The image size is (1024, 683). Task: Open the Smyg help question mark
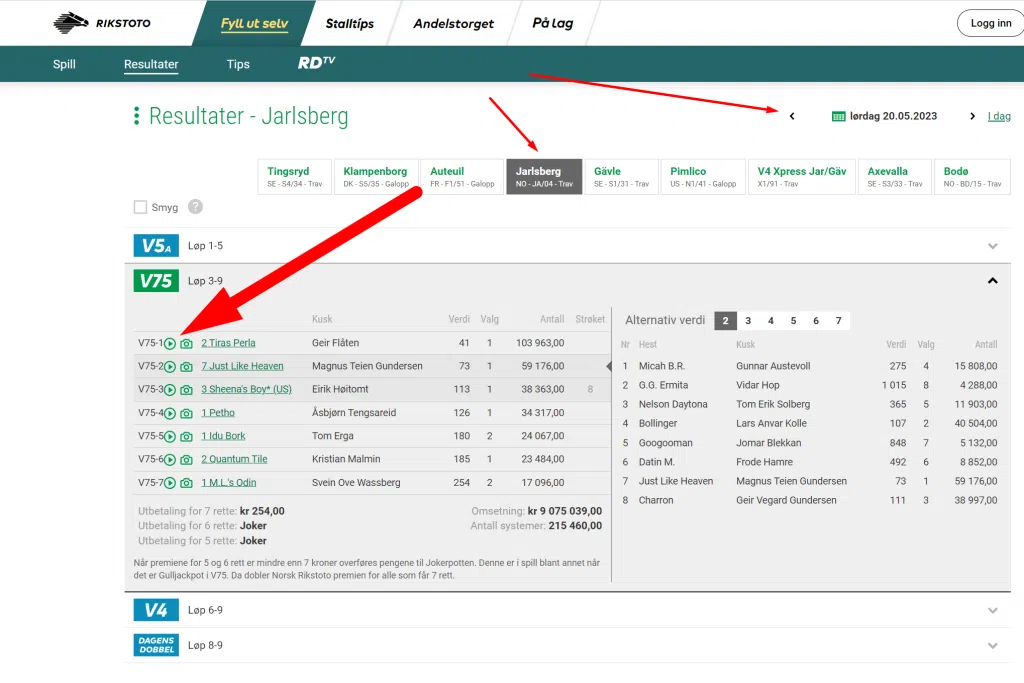tap(195, 207)
